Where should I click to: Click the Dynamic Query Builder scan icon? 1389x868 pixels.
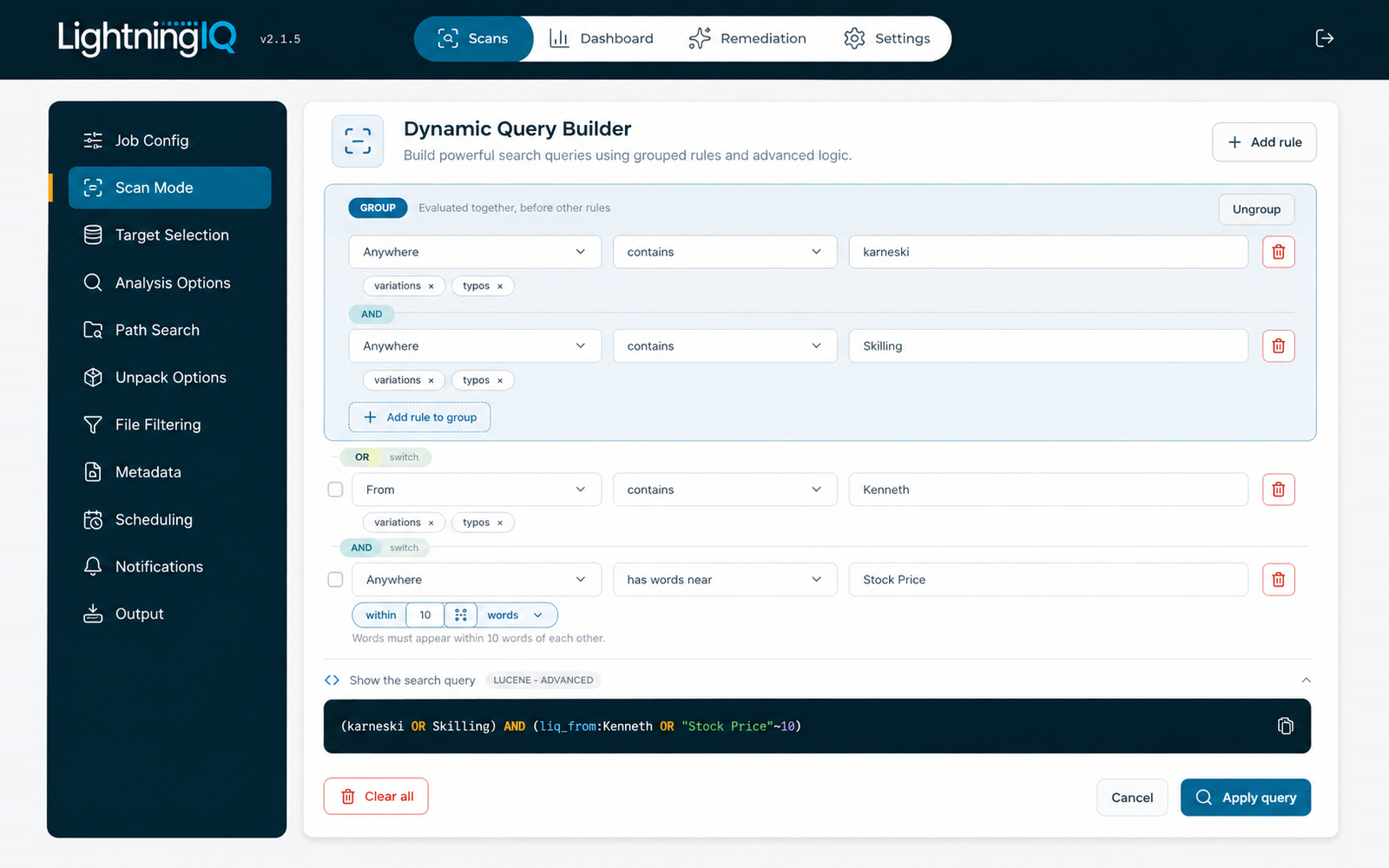[358, 141]
